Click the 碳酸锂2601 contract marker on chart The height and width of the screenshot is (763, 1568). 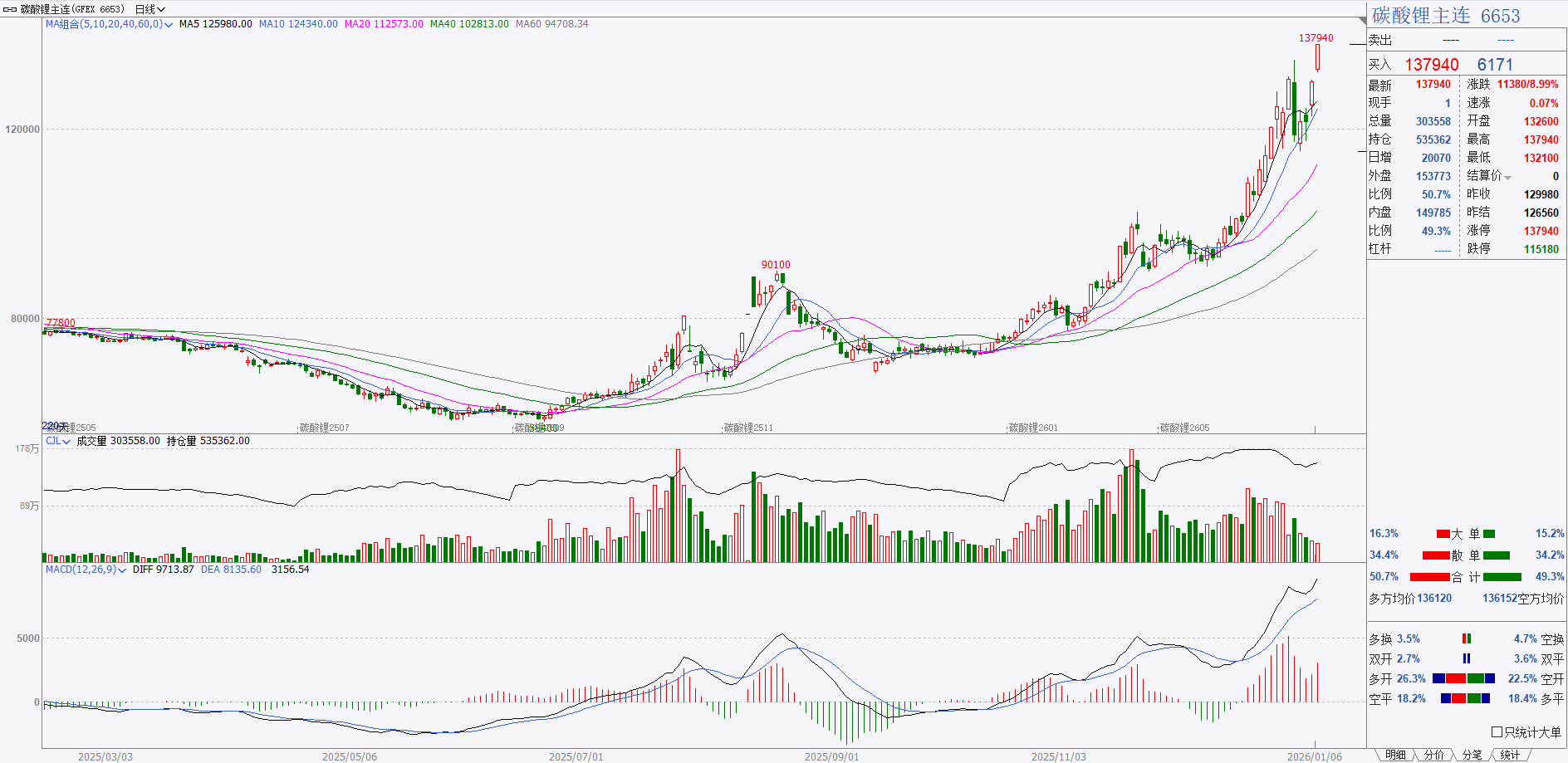coord(1033,428)
